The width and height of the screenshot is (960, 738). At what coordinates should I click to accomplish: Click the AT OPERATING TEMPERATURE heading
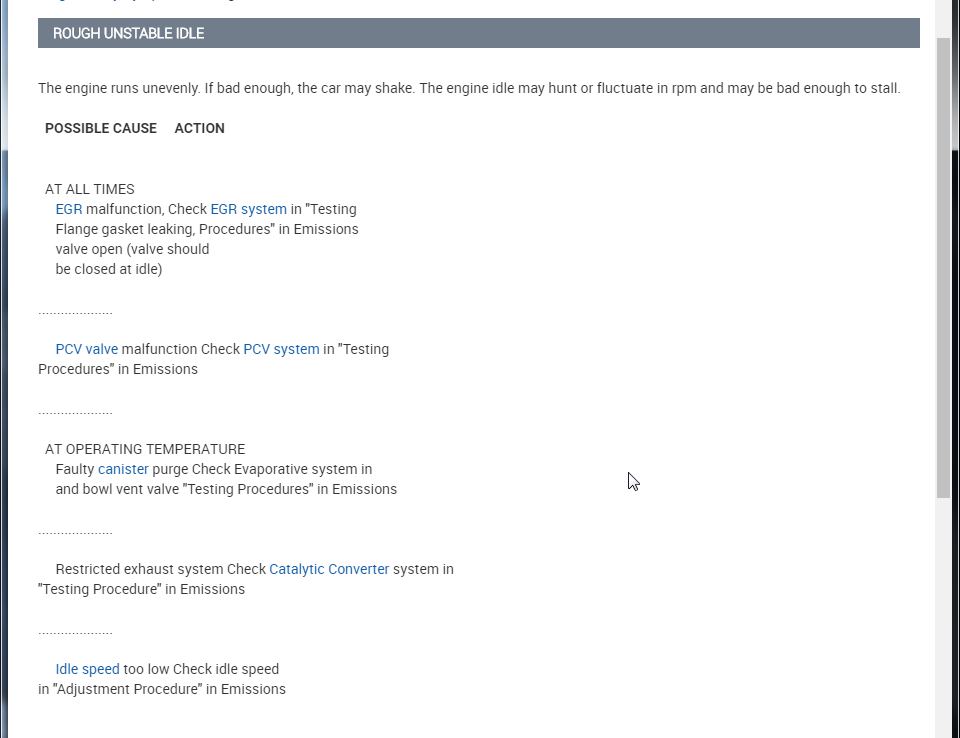point(145,449)
